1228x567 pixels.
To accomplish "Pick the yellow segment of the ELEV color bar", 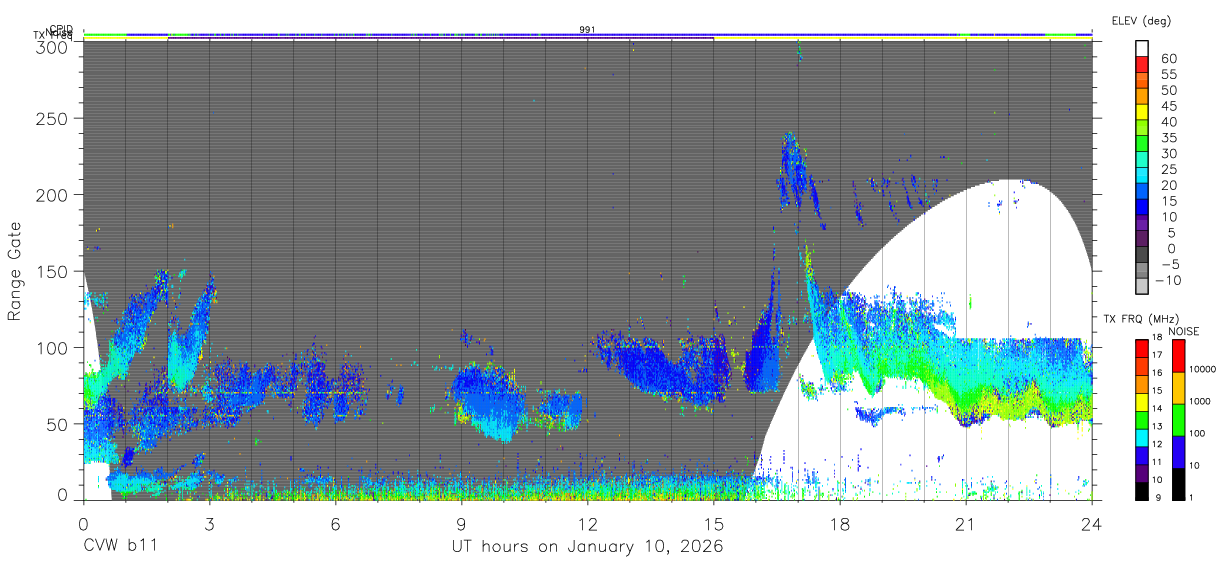I will pyautogui.click(x=1142, y=112).
